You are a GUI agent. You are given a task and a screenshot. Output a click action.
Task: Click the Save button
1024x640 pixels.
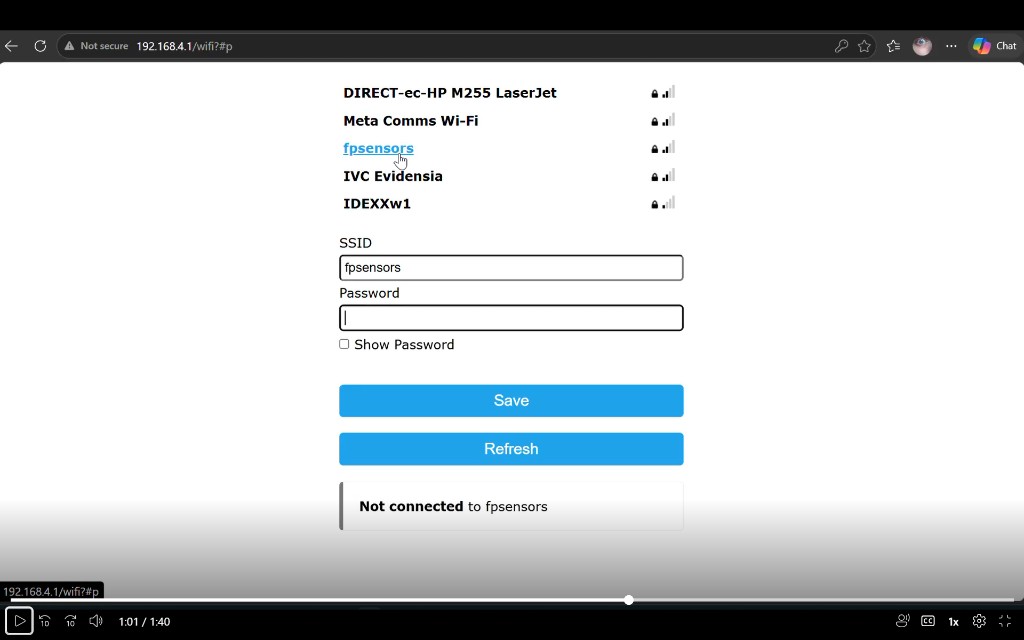coord(511,400)
